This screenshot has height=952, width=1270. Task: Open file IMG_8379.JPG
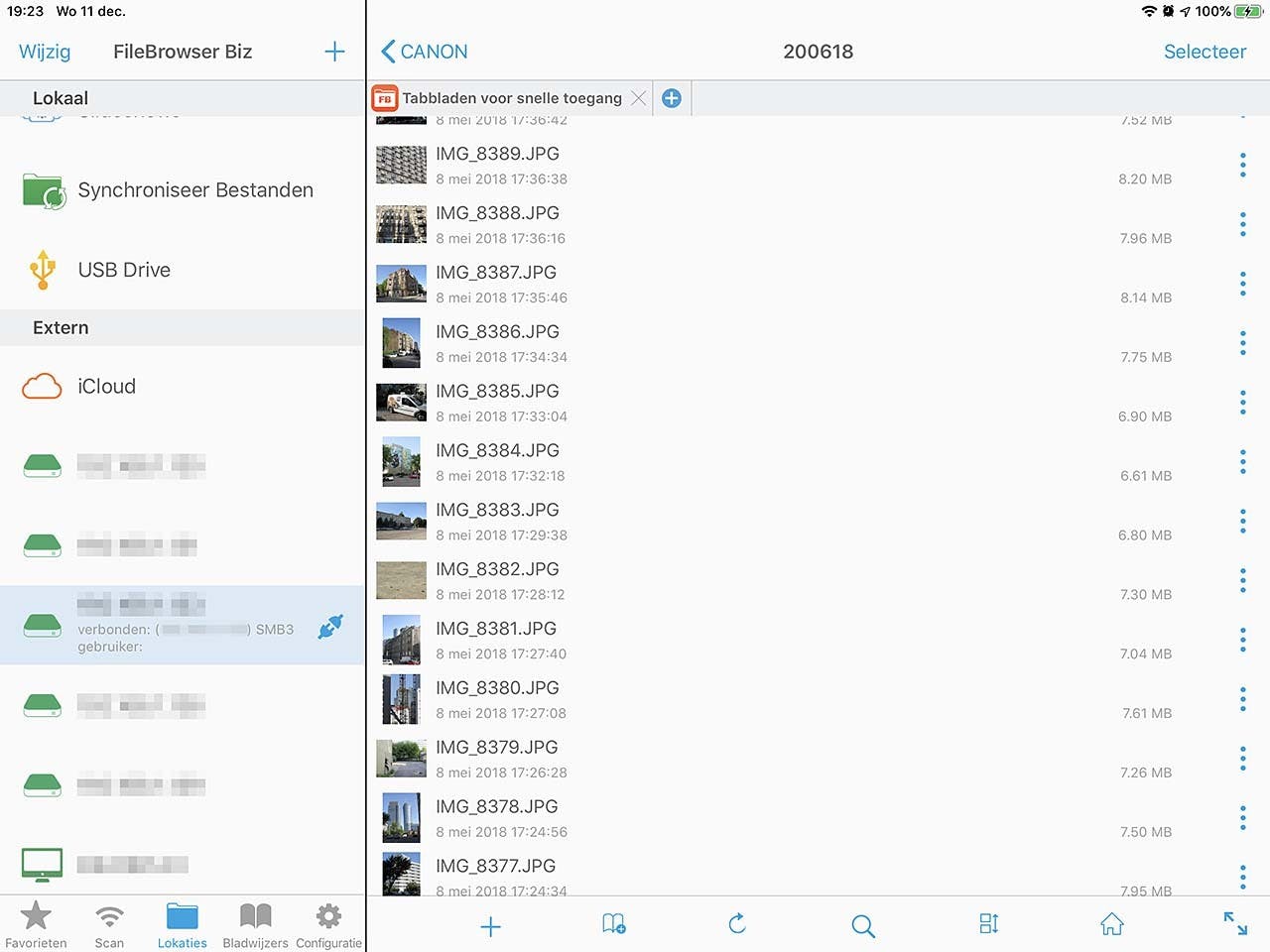click(x=818, y=760)
